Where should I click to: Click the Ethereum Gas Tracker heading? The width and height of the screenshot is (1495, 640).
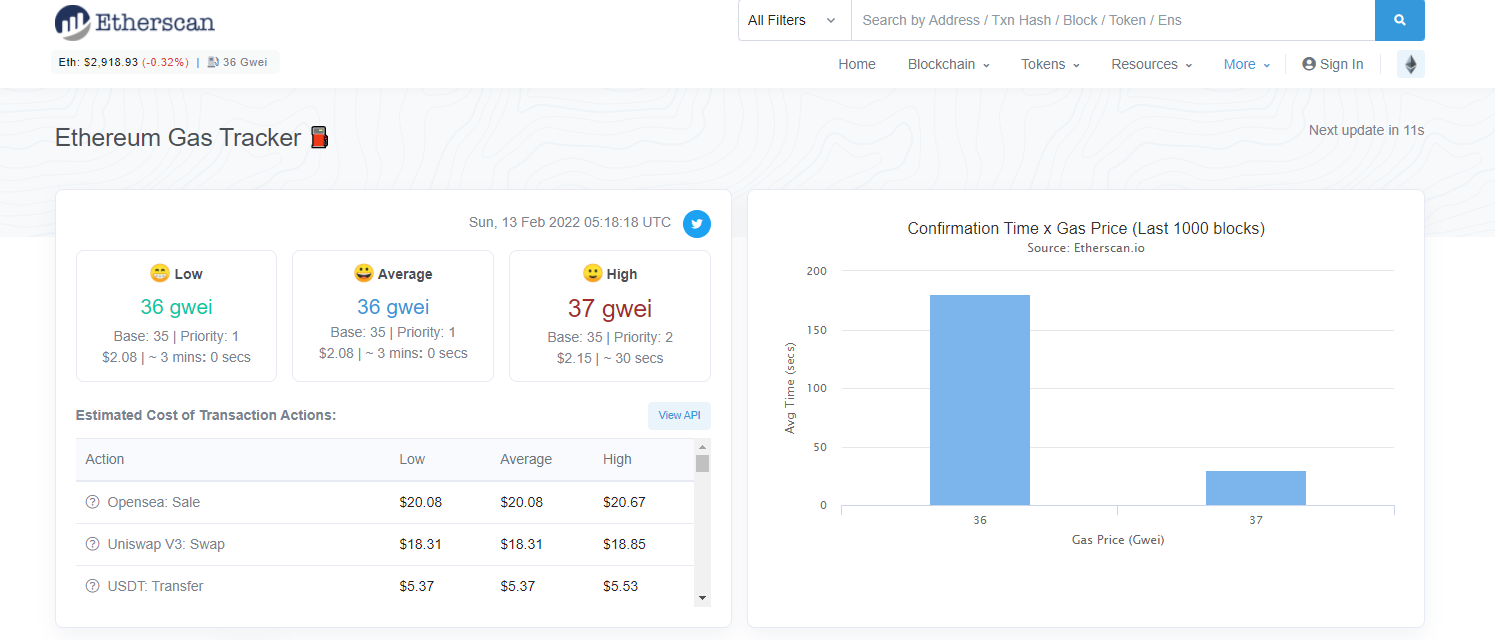coord(178,138)
